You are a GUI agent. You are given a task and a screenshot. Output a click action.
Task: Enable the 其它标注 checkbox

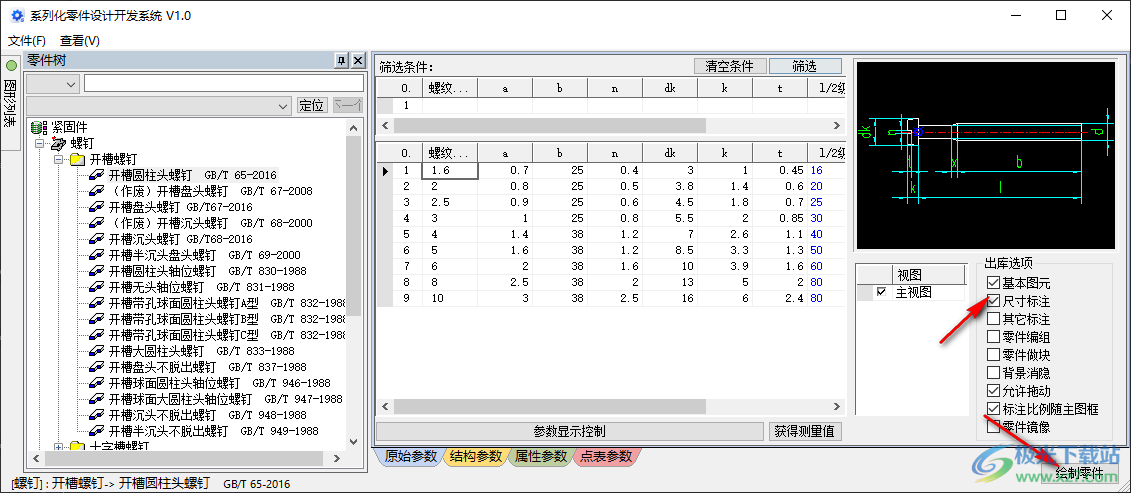(993, 318)
